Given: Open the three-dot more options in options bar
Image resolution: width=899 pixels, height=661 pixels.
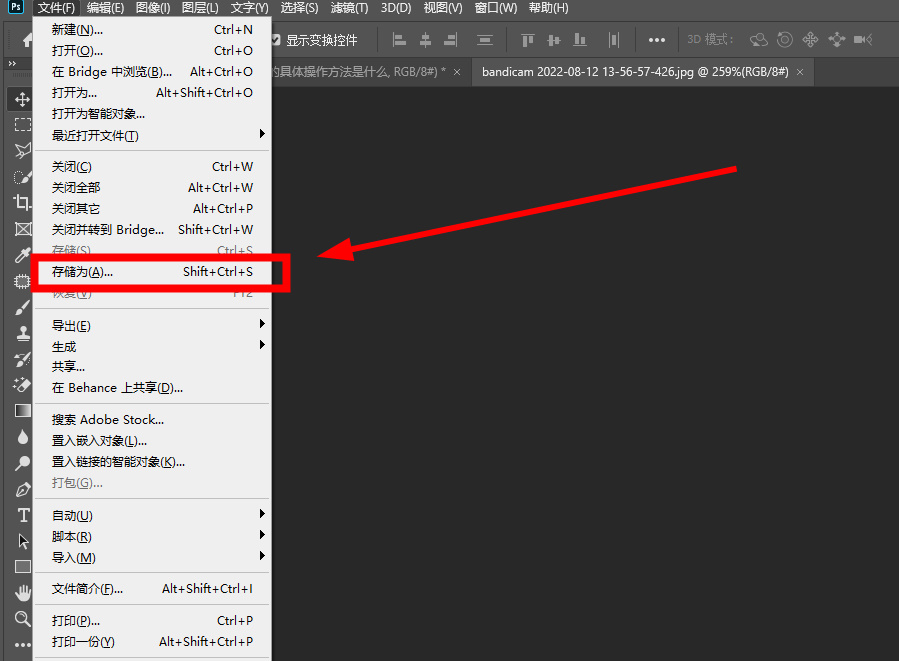Looking at the screenshot, I should [x=656, y=40].
